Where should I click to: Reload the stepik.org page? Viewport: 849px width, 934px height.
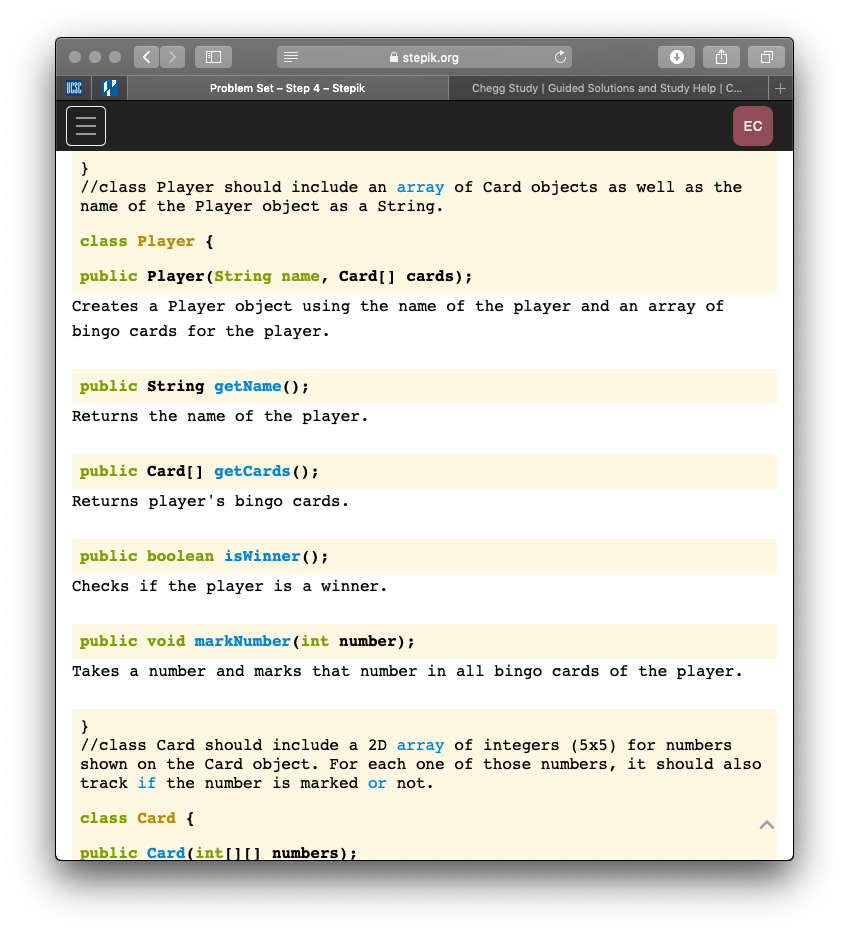tap(560, 56)
